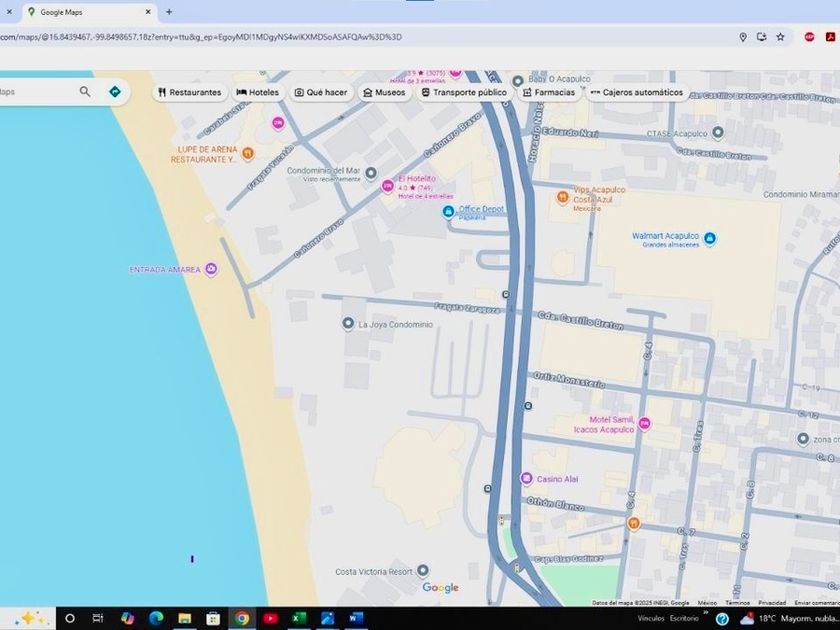Switch to the Google Maps tab
Image resolution: width=840 pixels, height=630 pixels.
coord(85,12)
